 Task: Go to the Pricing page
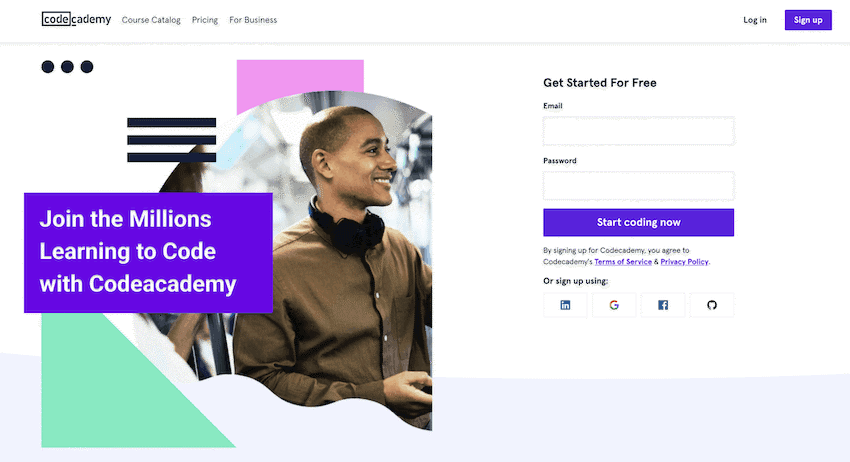[205, 20]
